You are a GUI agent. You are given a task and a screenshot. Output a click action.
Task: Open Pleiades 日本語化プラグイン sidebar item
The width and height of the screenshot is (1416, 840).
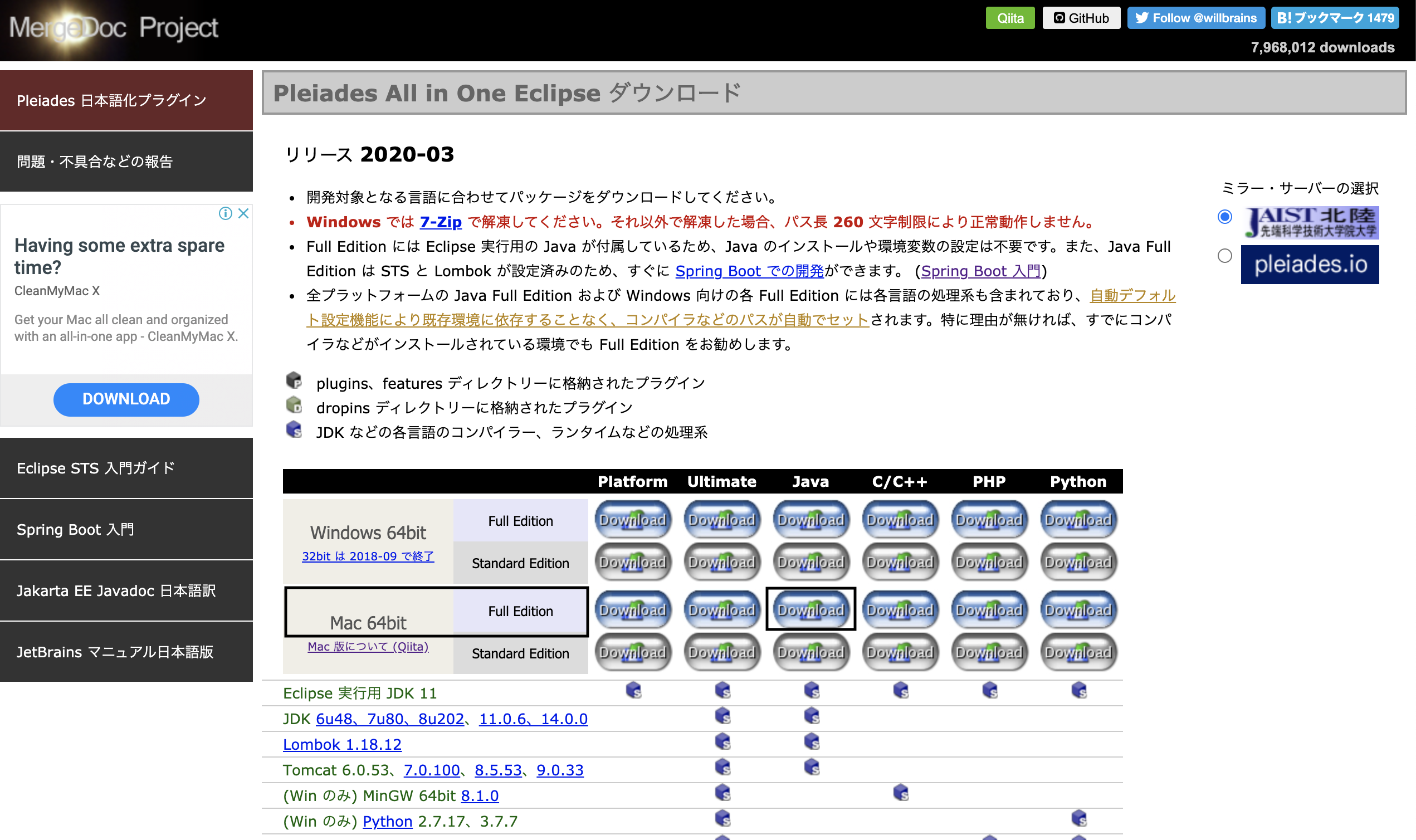(126, 100)
